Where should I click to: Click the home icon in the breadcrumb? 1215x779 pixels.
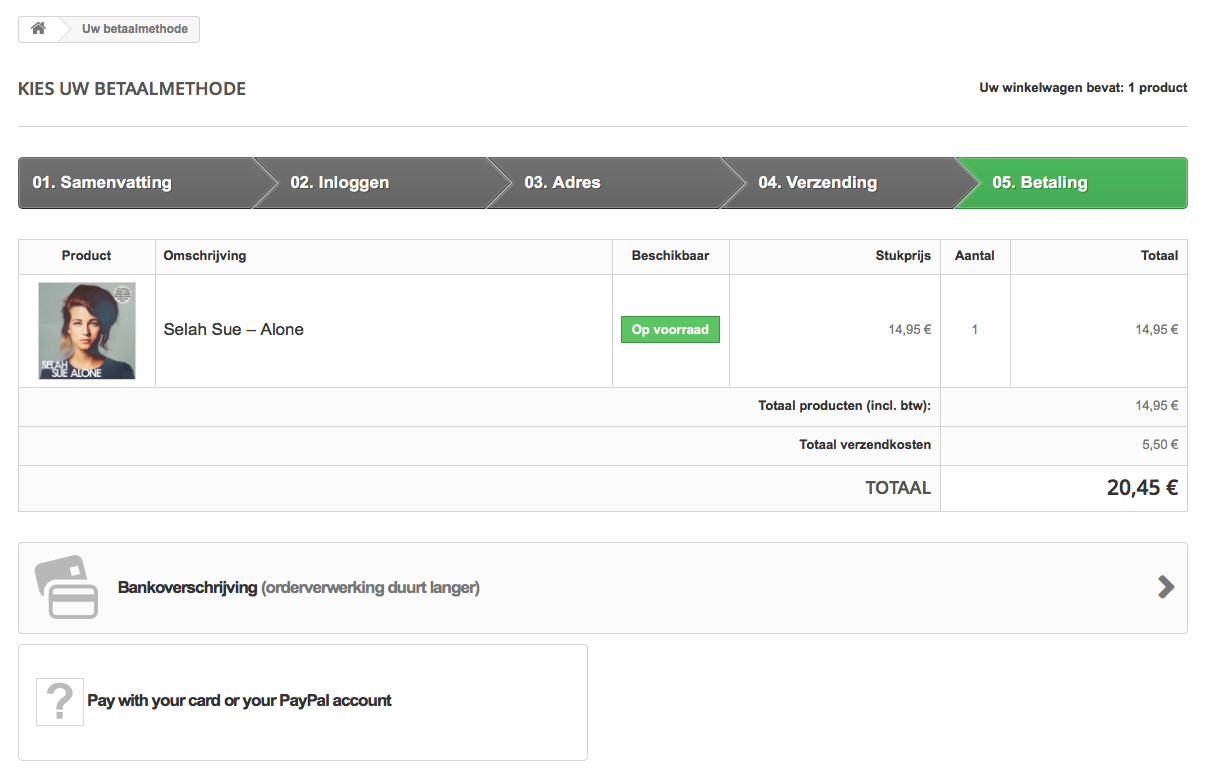coord(38,29)
